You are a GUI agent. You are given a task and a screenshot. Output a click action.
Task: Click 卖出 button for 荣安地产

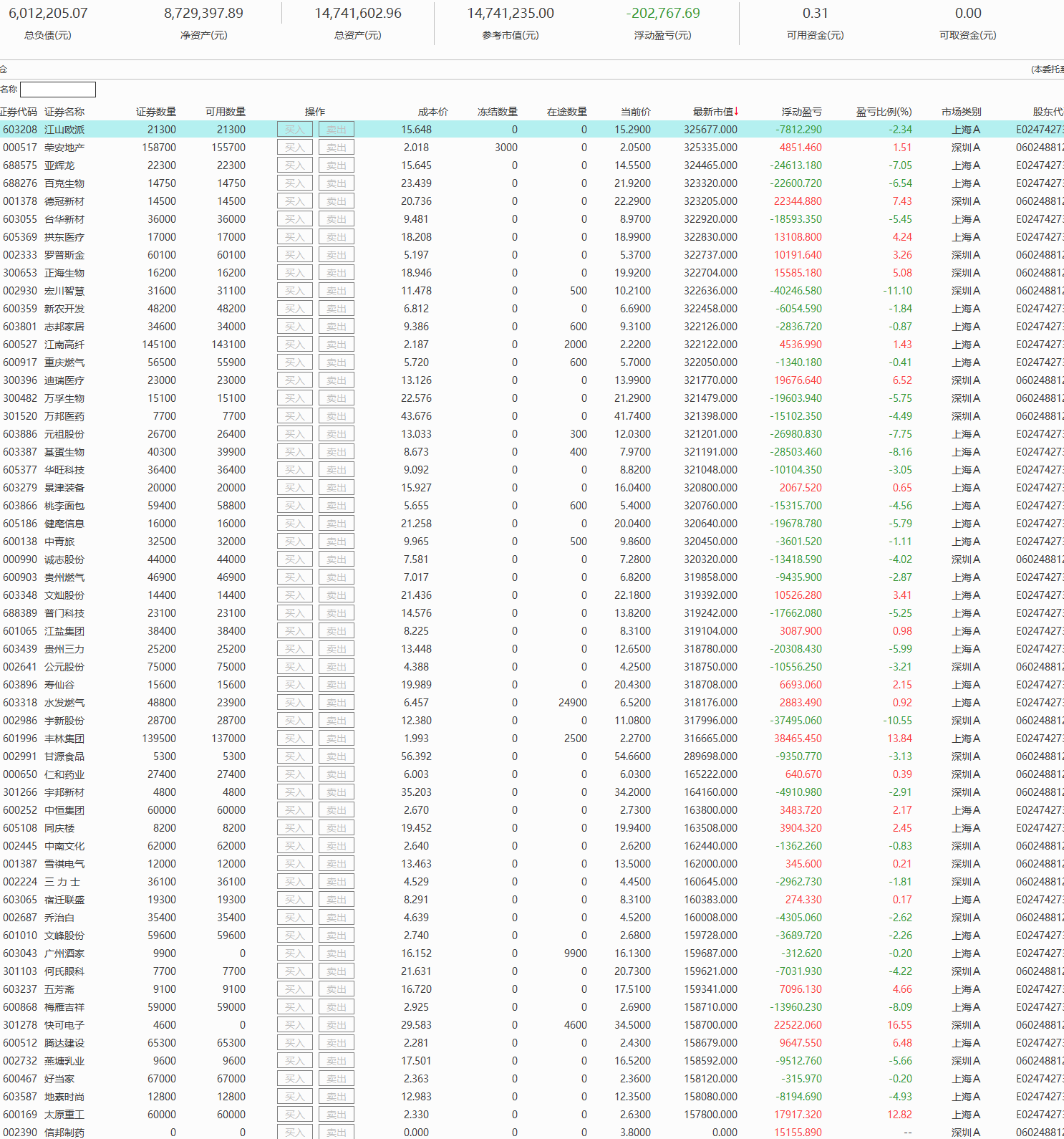[x=336, y=148]
